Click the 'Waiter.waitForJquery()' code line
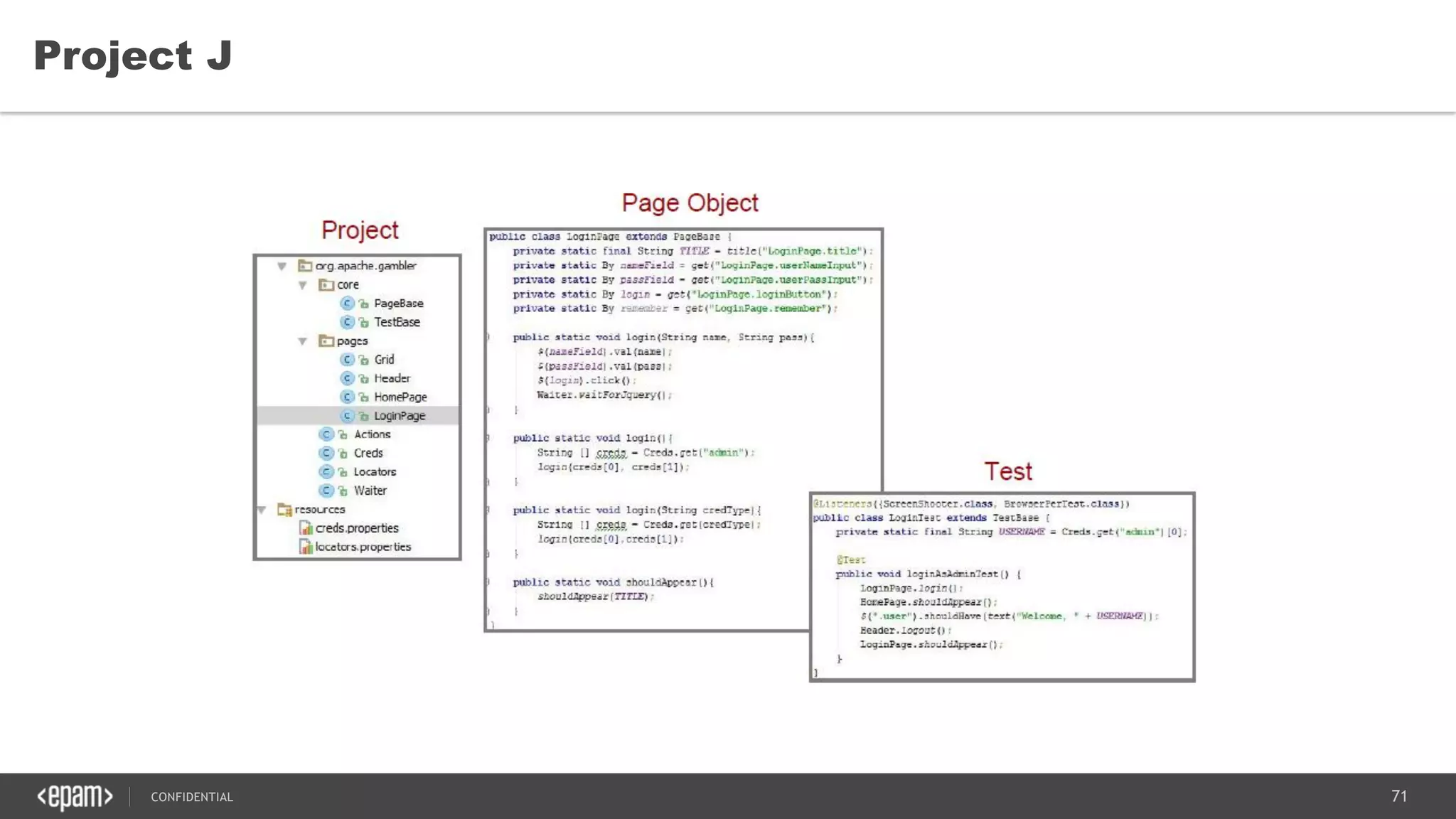Viewport: 1456px width, 819px height. click(x=604, y=395)
